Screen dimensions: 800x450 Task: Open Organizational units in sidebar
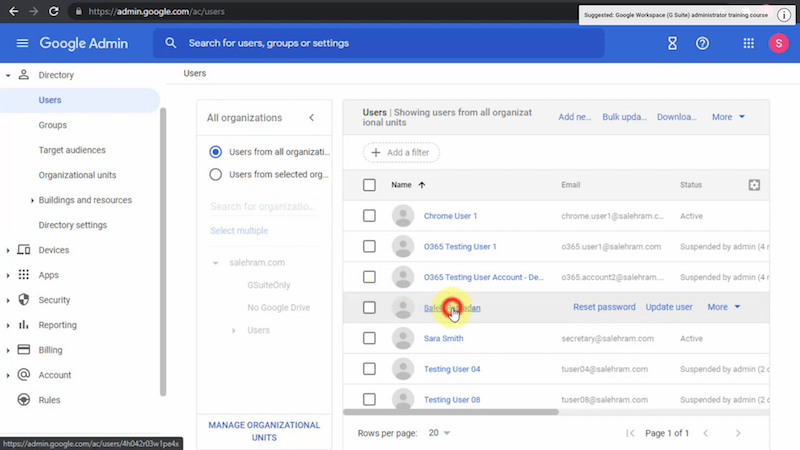[78, 175]
